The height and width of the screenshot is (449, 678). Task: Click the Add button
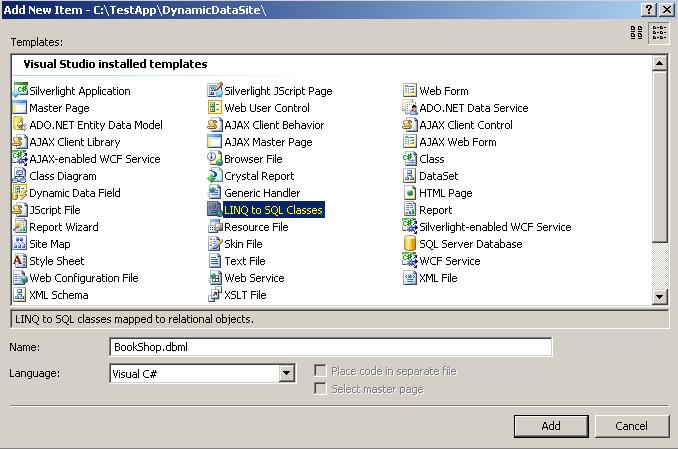coord(551,426)
